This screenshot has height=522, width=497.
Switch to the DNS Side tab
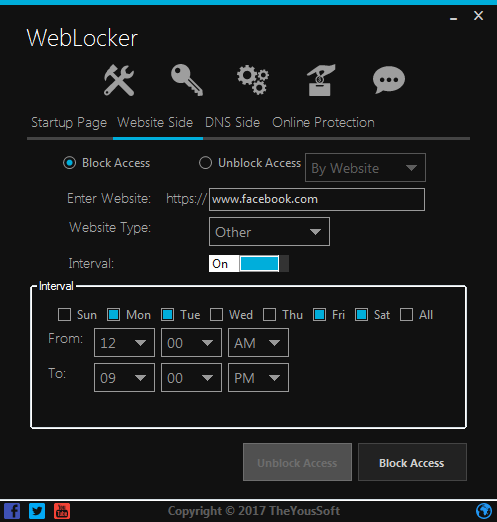232,123
